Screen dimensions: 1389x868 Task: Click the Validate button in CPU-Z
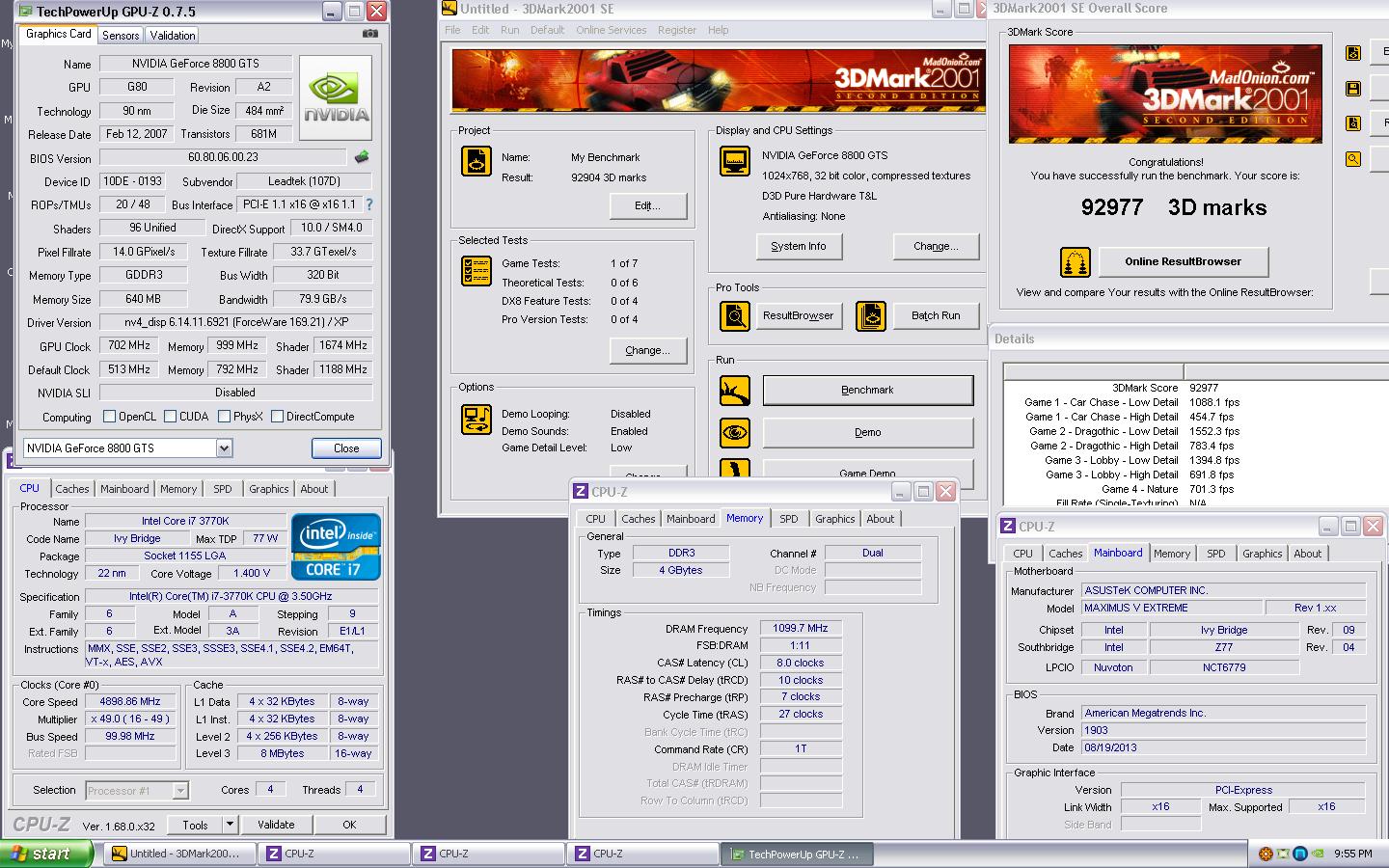pos(276,825)
